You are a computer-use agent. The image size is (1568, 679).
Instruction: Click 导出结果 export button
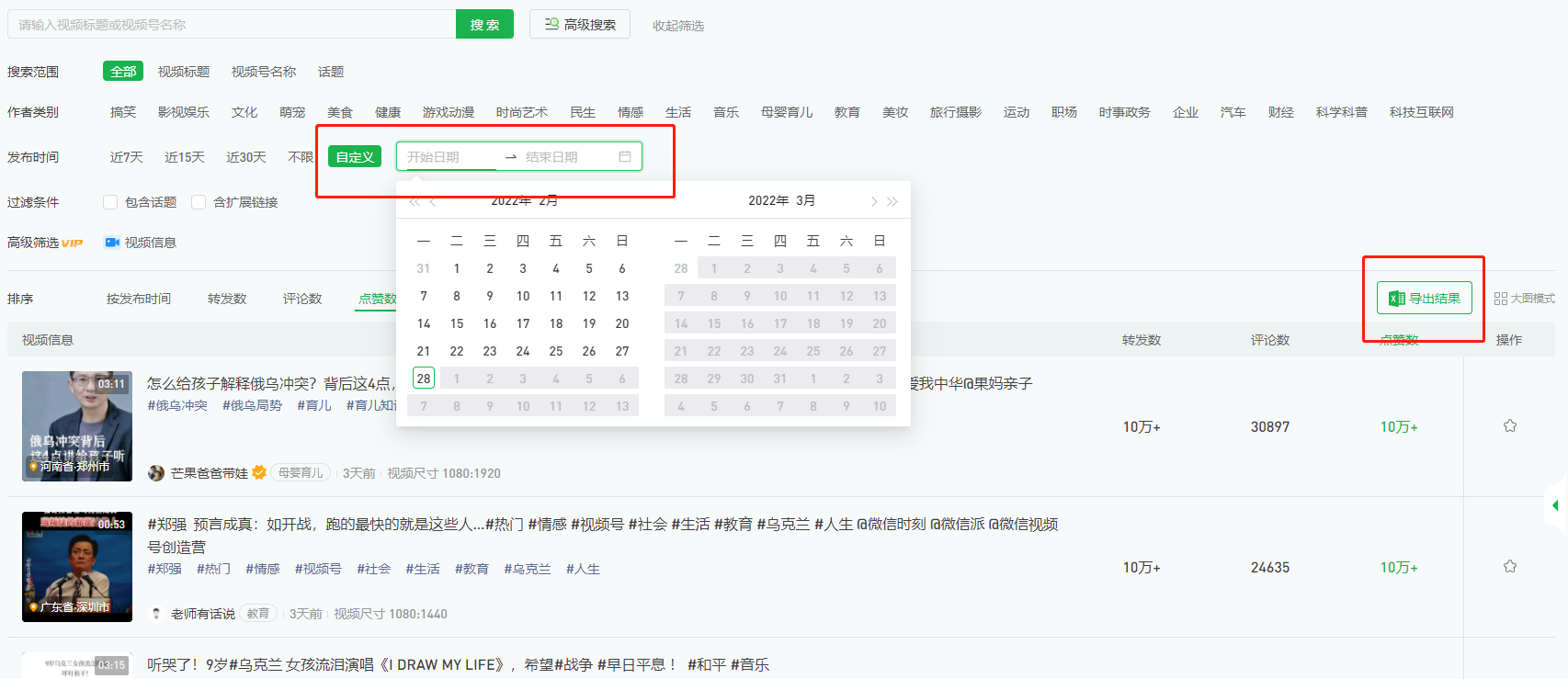pyautogui.click(x=1424, y=298)
